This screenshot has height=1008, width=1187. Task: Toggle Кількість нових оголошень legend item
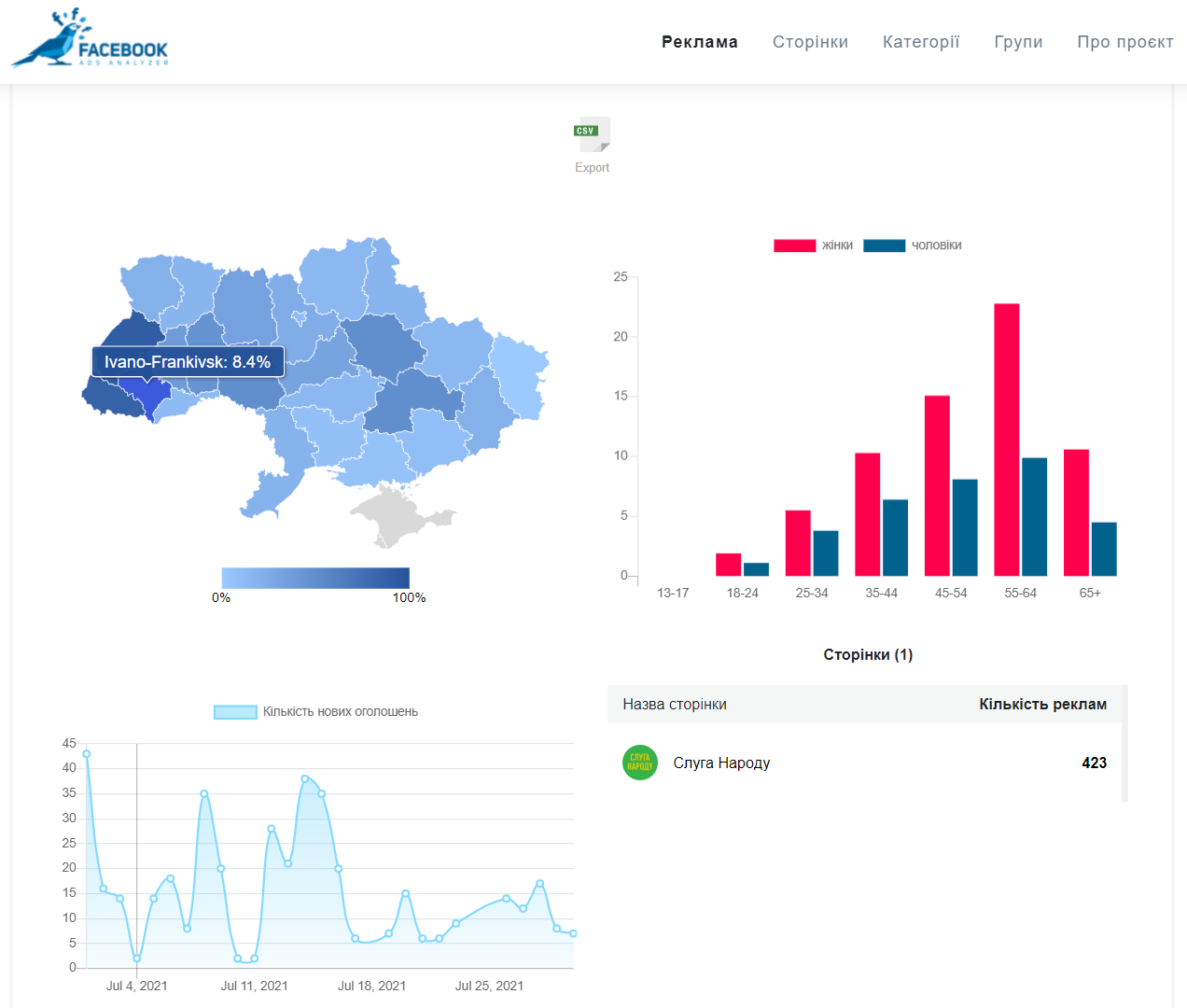[x=316, y=712]
